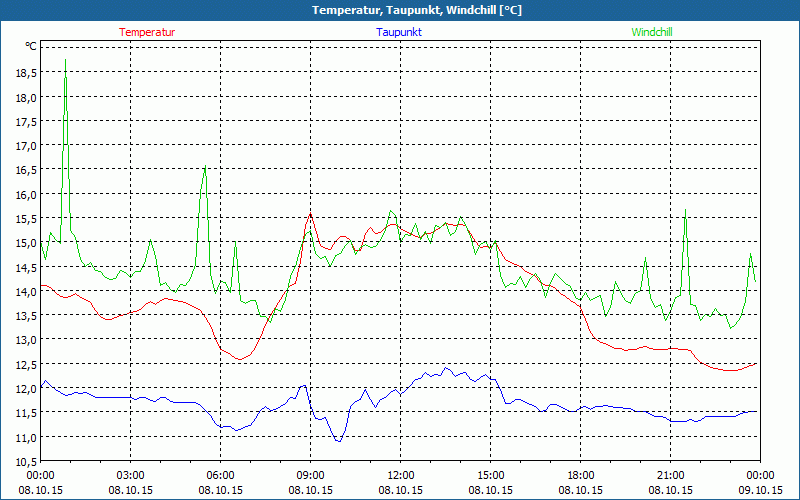Screen dimensions: 800x500
Task: Click the 10,5 y-axis value
Action: [x=27, y=462]
